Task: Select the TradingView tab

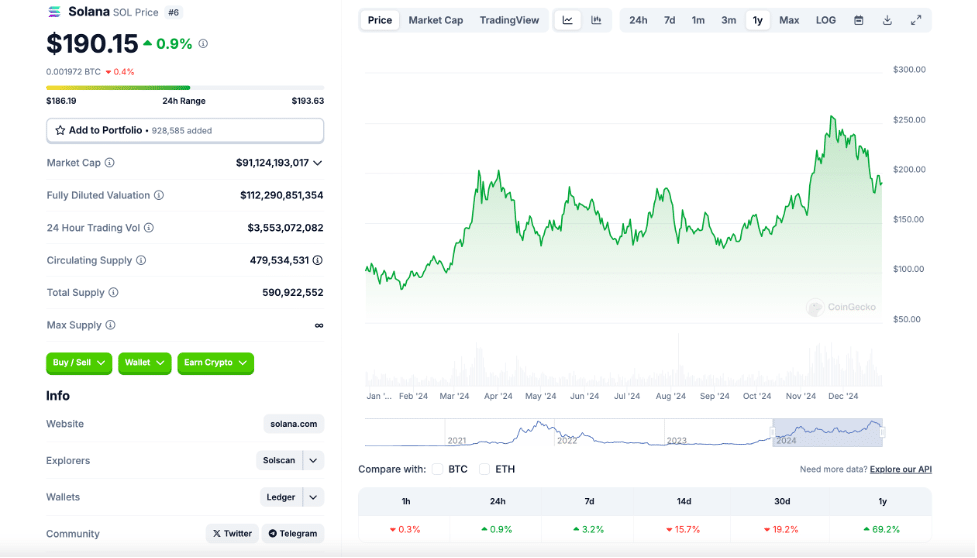Action: [x=509, y=20]
